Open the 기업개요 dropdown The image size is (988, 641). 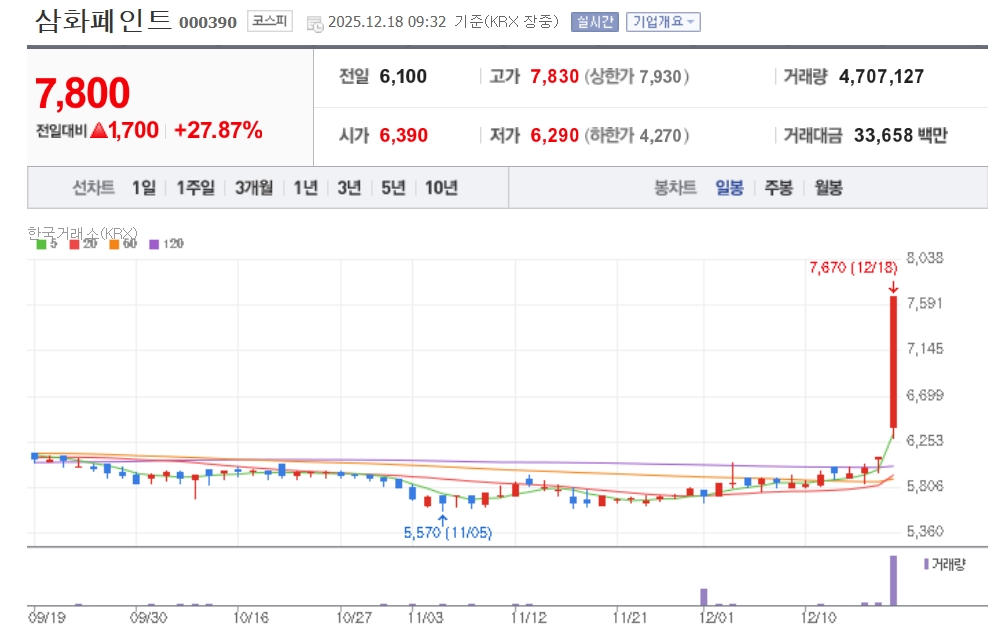664,22
